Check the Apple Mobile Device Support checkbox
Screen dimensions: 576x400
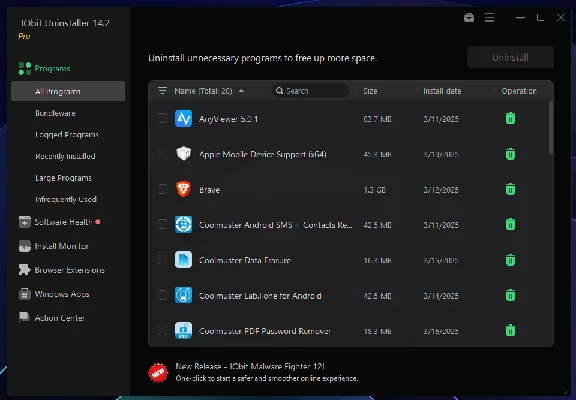(162, 154)
